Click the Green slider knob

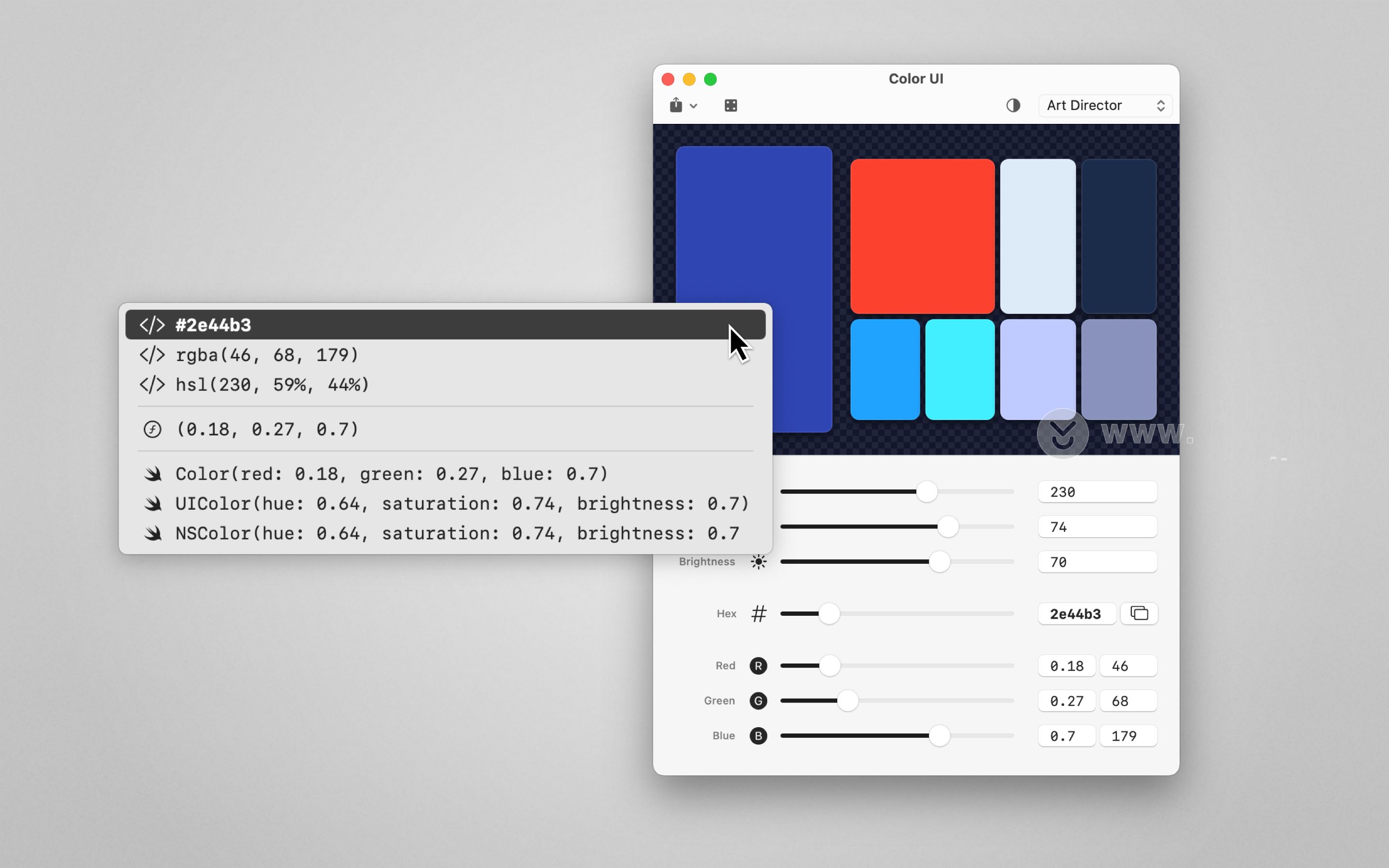(848, 701)
